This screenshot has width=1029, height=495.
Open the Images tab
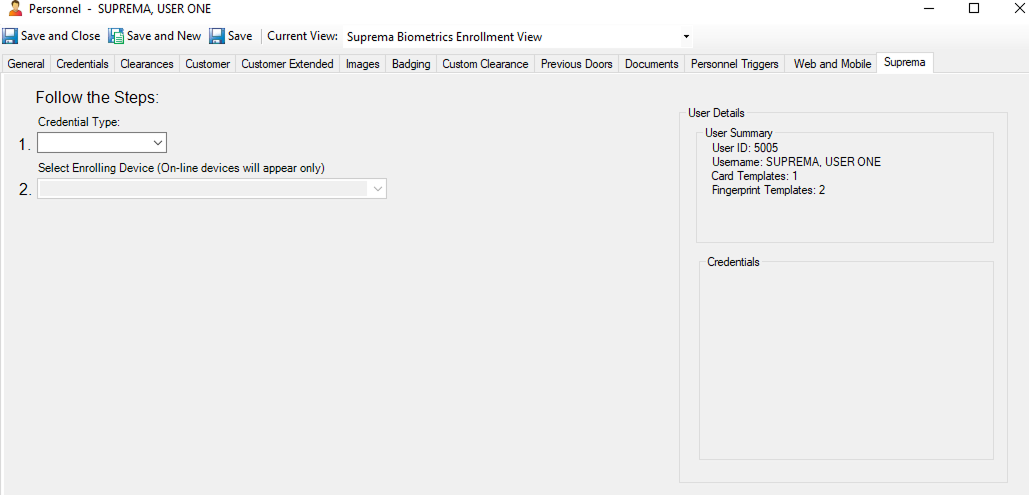tap(362, 64)
